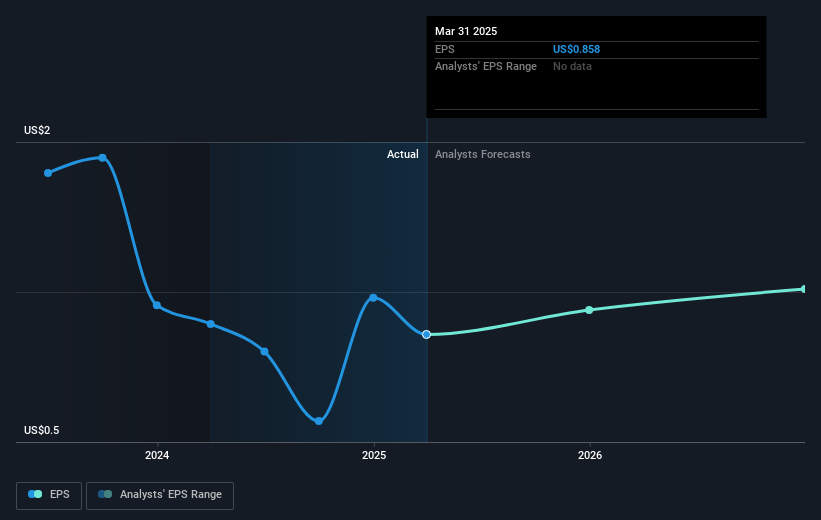The image size is (821, 520).
Task: Click the EPS data point at 2024 start
Action: 157,305
